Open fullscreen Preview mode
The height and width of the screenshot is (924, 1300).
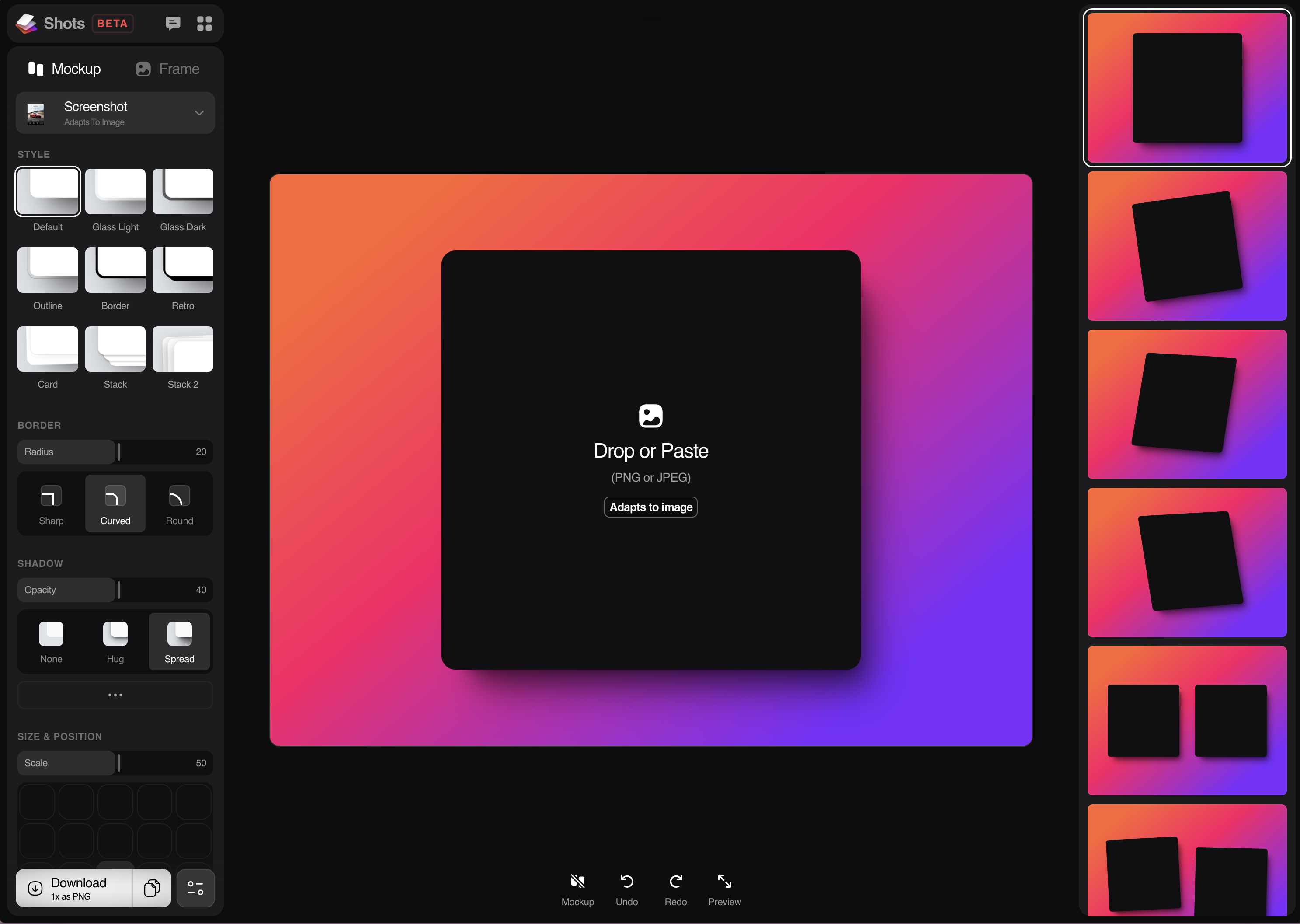[724, 889]
